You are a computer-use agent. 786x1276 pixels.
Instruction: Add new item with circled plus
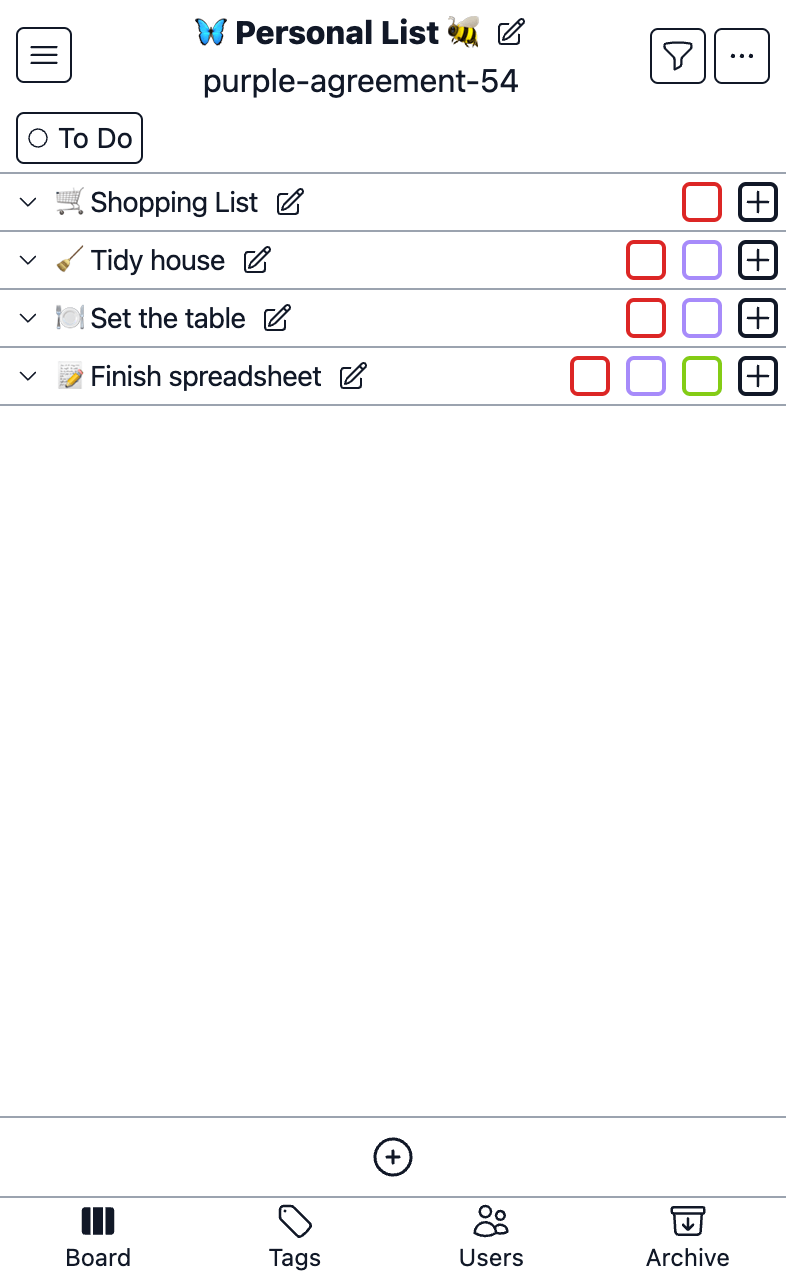click(x=393, y=1157)
